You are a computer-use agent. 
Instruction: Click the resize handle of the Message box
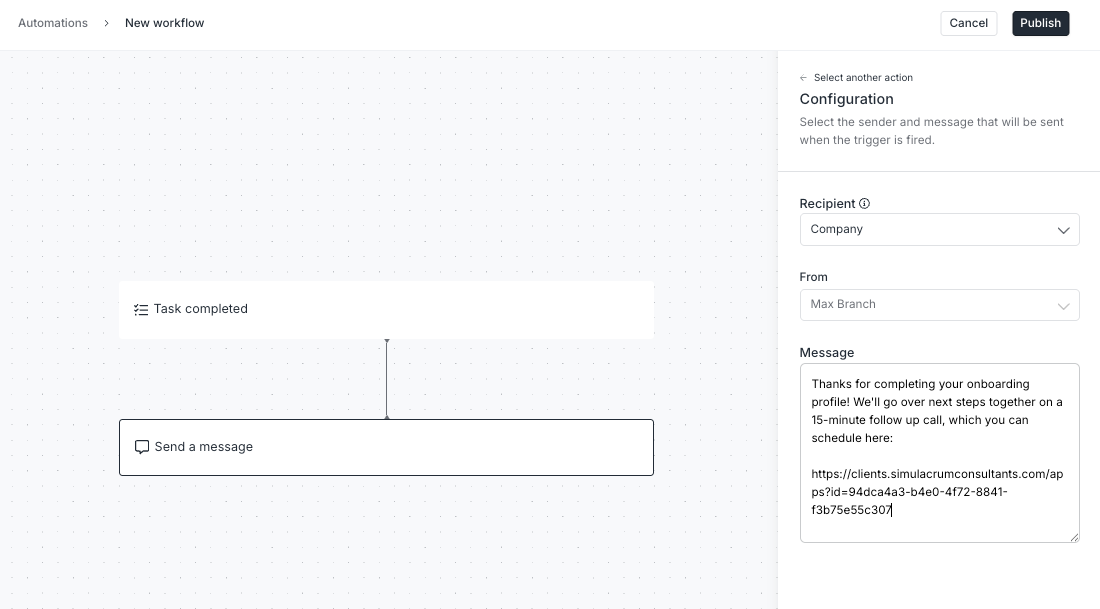coord(1075,538)
